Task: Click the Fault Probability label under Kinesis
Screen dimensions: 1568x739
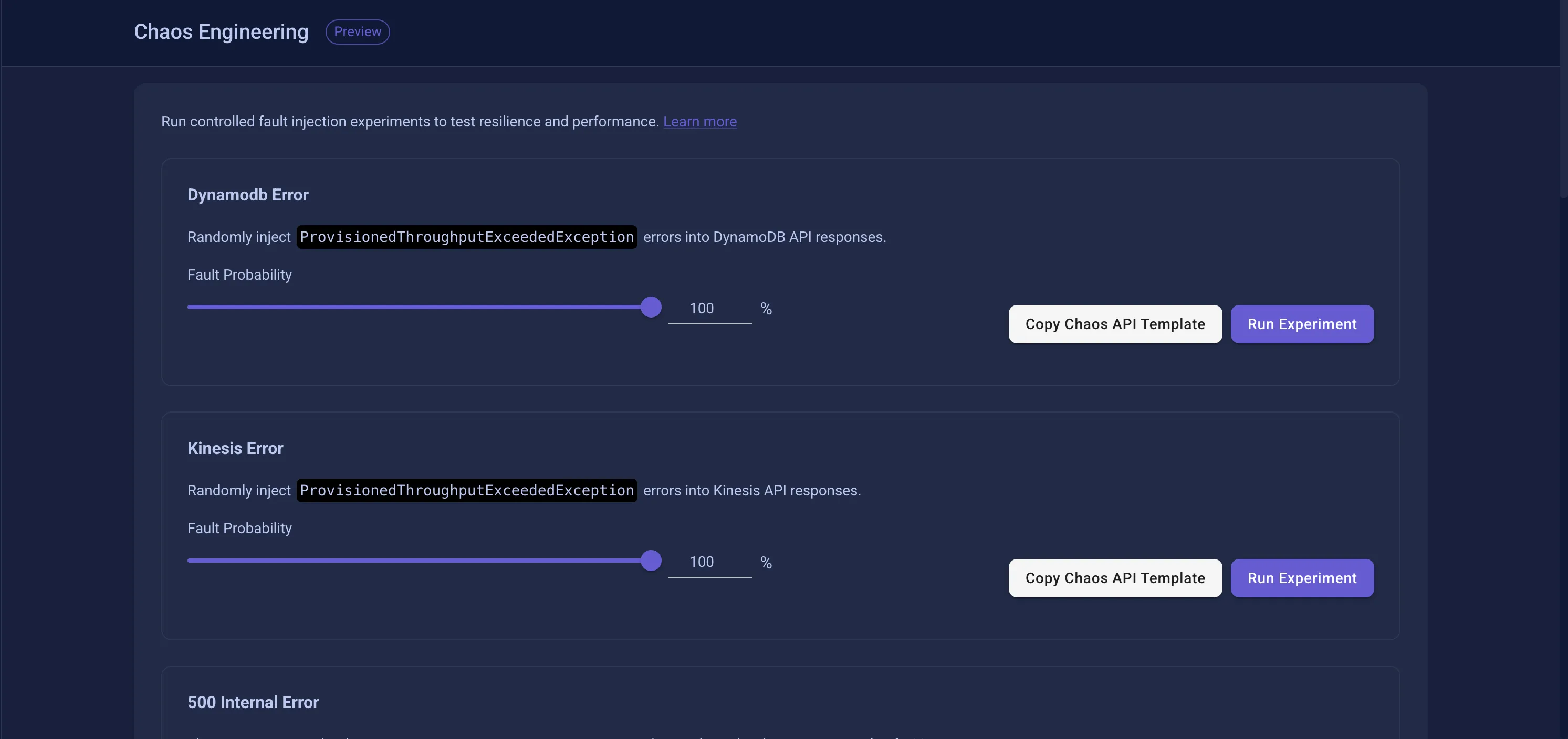Action: pos(239,529)
